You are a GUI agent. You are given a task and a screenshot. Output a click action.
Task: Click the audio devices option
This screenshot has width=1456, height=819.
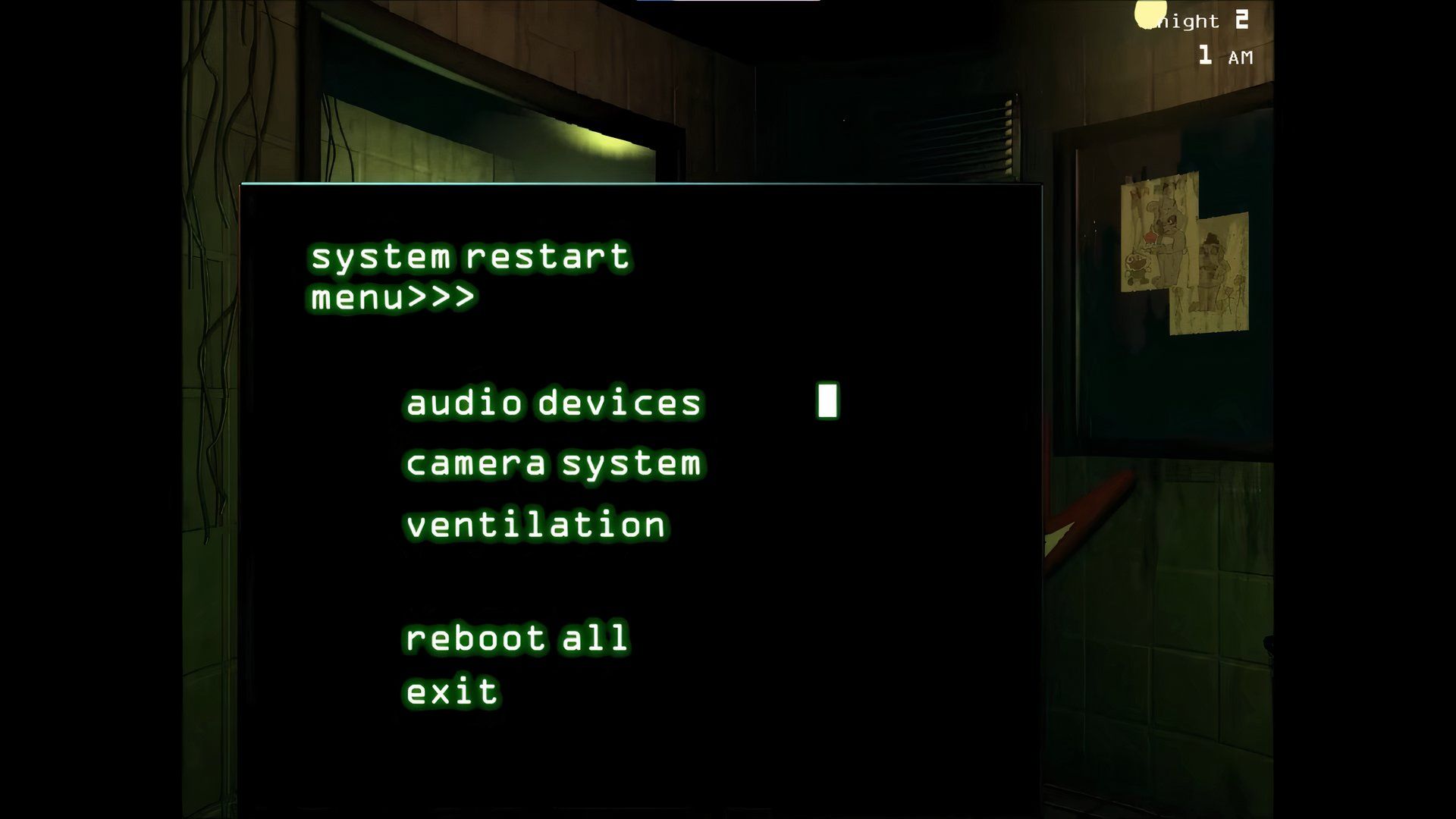coord(555,401)
